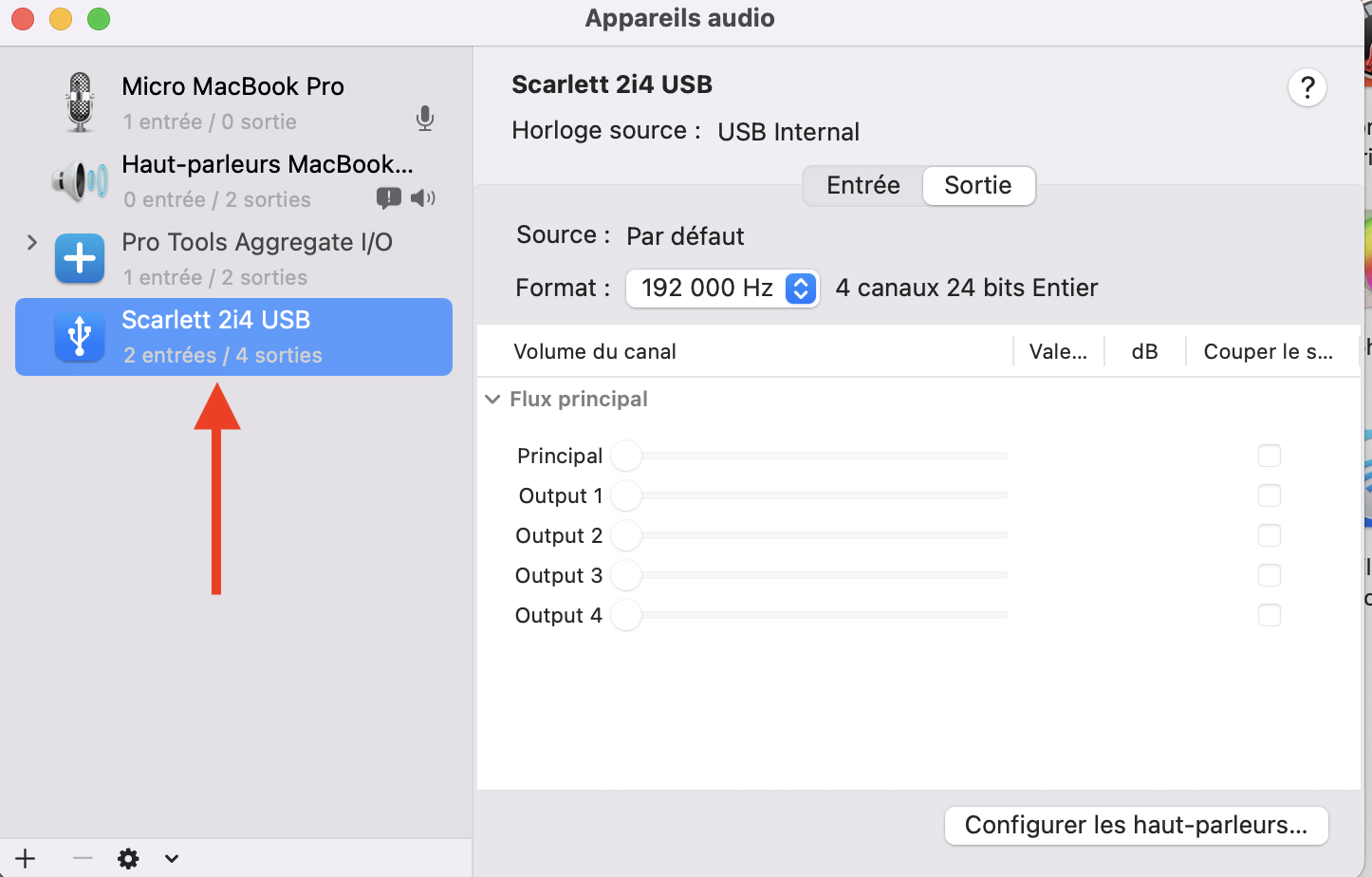Screen dimensions: 1372x877
Task: Switch to the Entrée tab
Action: tap(862, 185)
